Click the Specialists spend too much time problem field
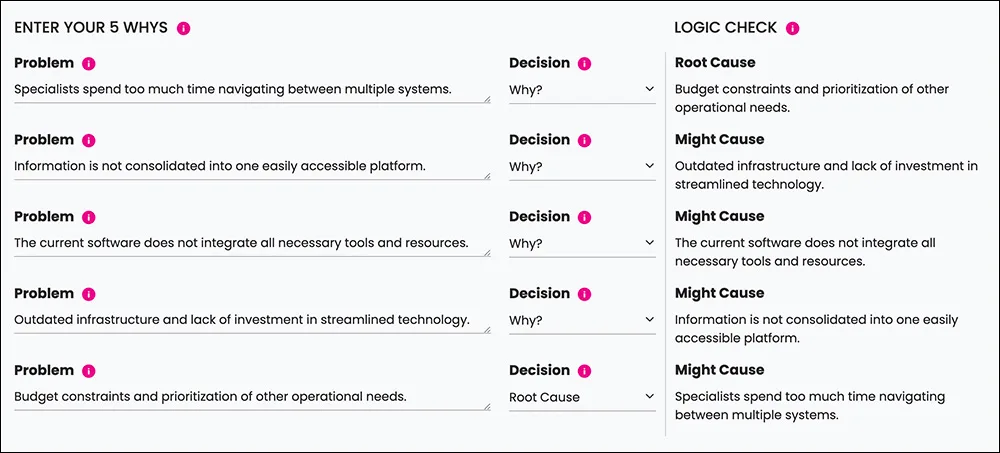1000x453 pixels. point(252,90)
